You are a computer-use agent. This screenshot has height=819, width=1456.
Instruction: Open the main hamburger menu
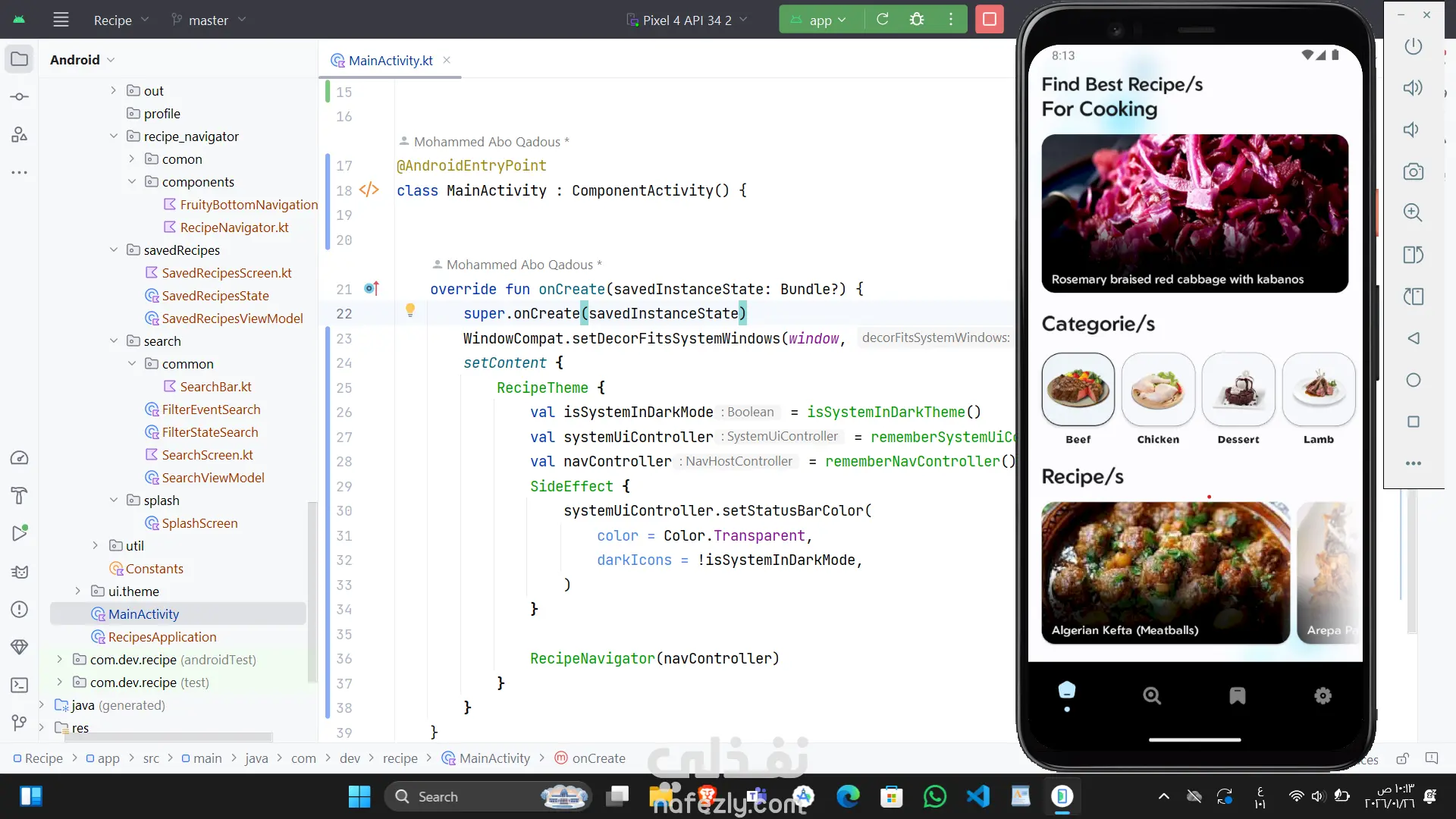pos(61,20)
